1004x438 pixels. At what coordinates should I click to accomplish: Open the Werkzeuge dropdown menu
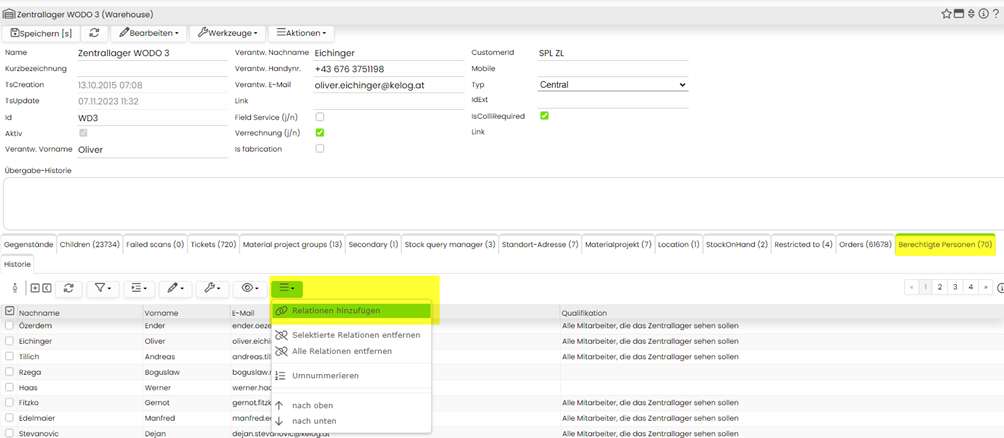(x=227, y=33)
